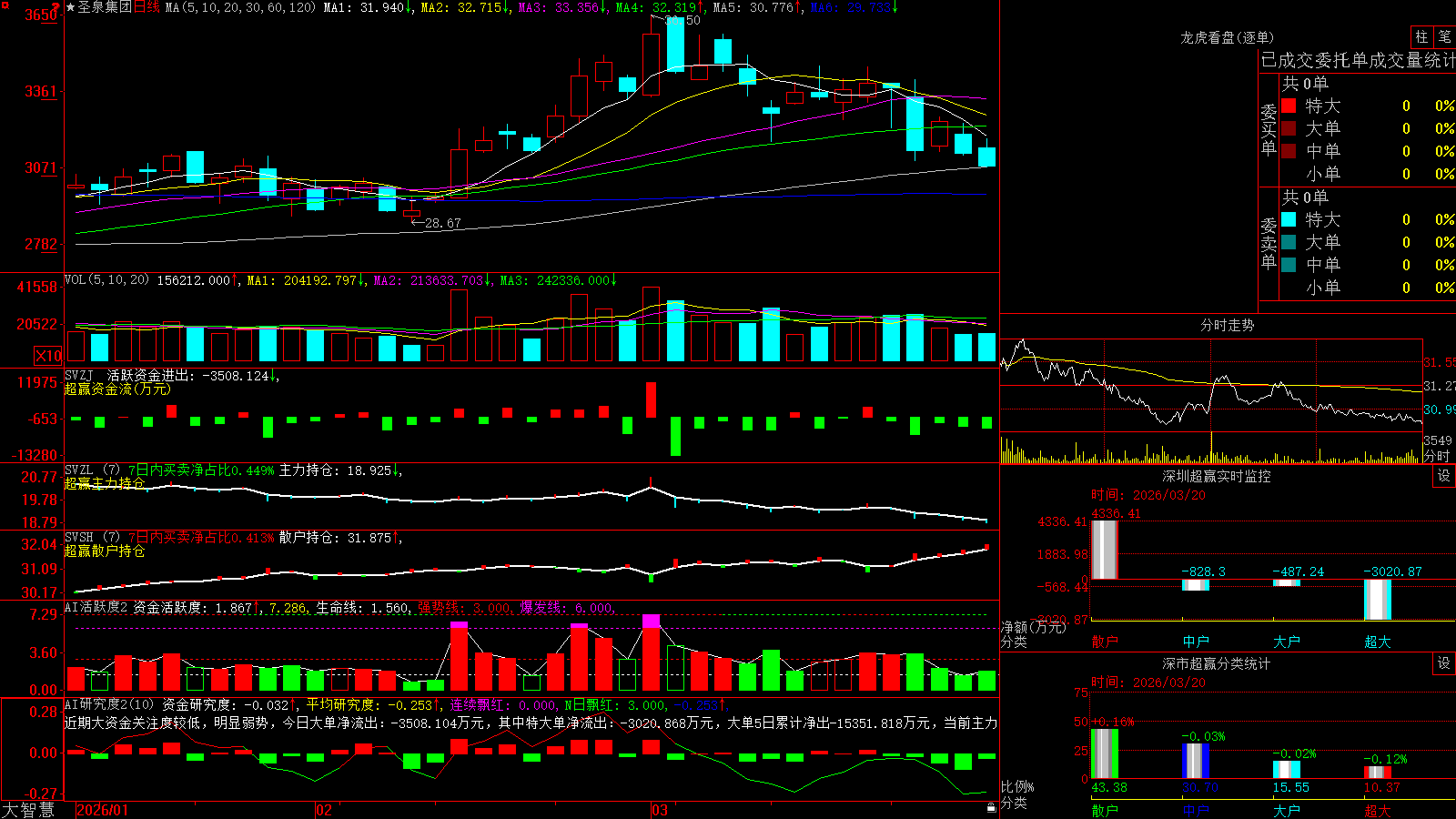Click the X10 volume scale box
This screenshot has width=1456, height=819.
48,356
